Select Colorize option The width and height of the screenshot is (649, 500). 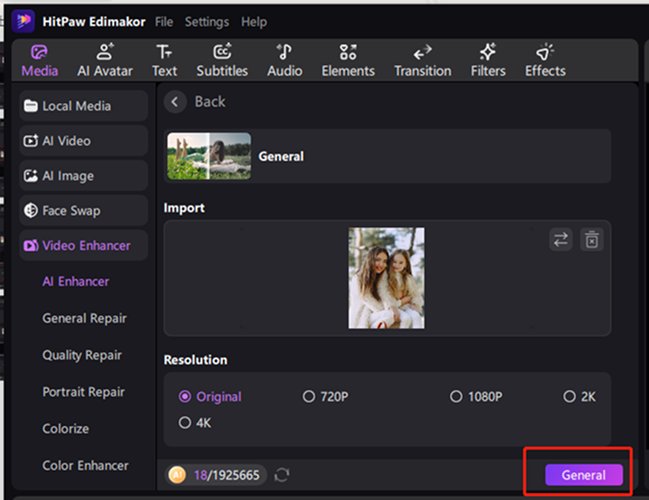point(65,428)
